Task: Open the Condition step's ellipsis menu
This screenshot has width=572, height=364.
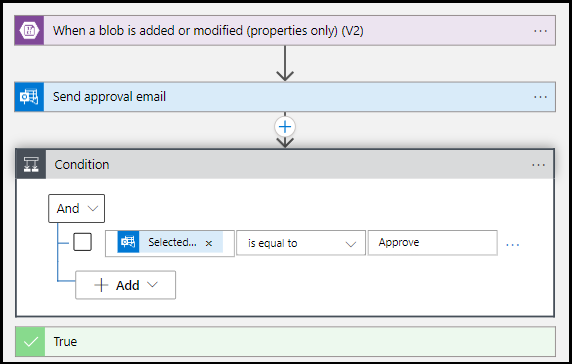Action: coord(538,165)
